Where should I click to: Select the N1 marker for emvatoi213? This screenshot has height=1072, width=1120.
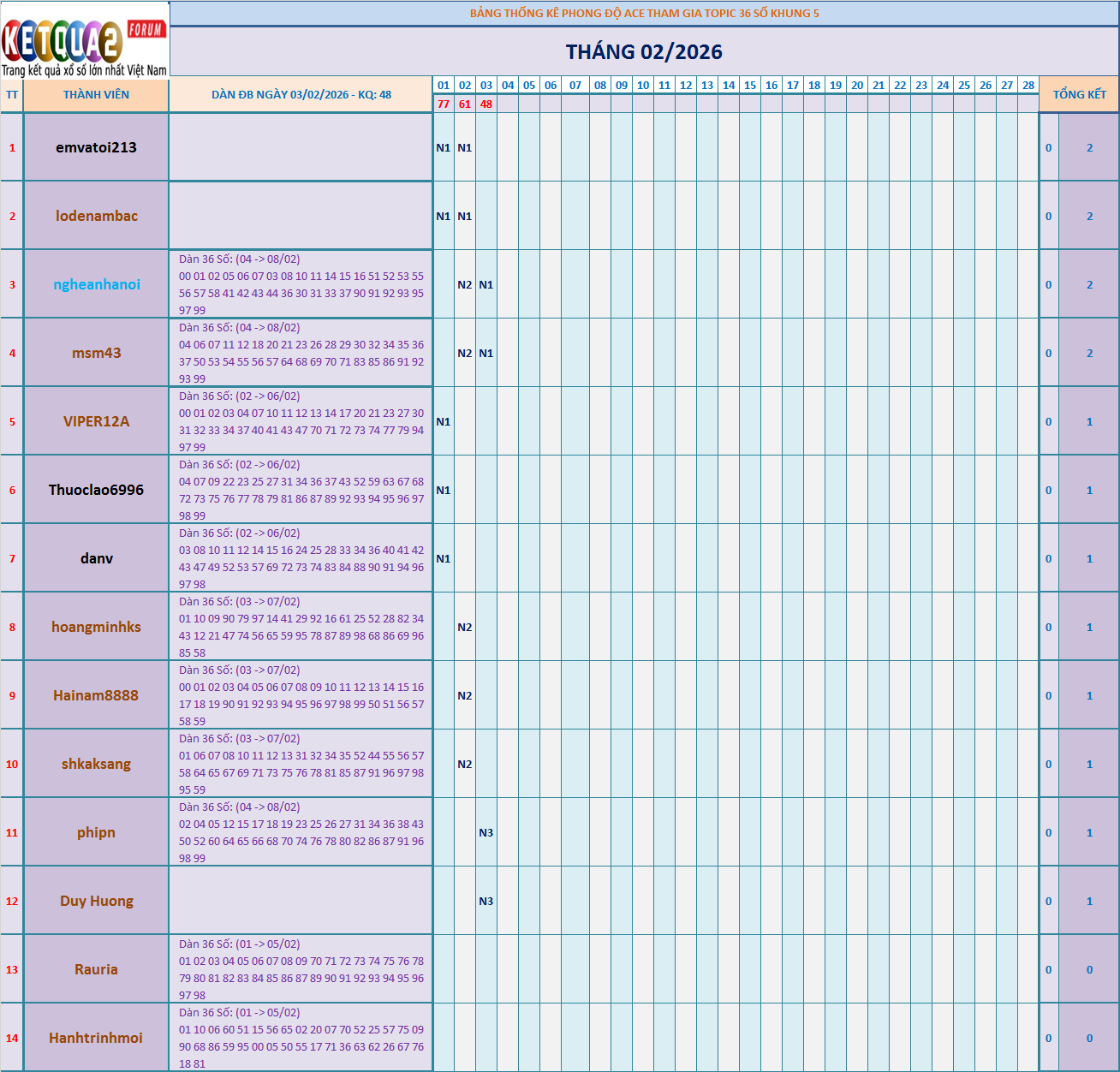[443, 147]
